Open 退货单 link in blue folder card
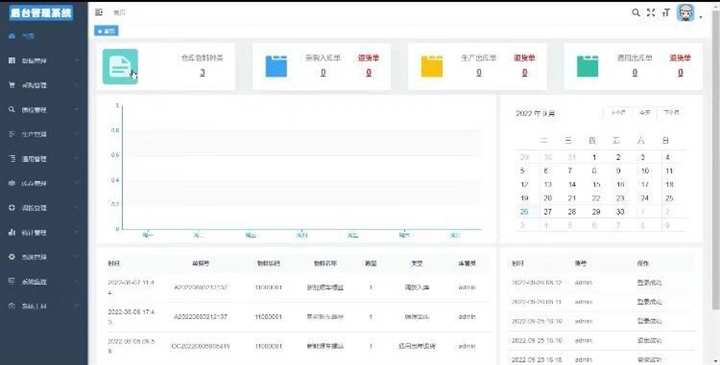Screen dimensions: 720x365 click(369, 58)
